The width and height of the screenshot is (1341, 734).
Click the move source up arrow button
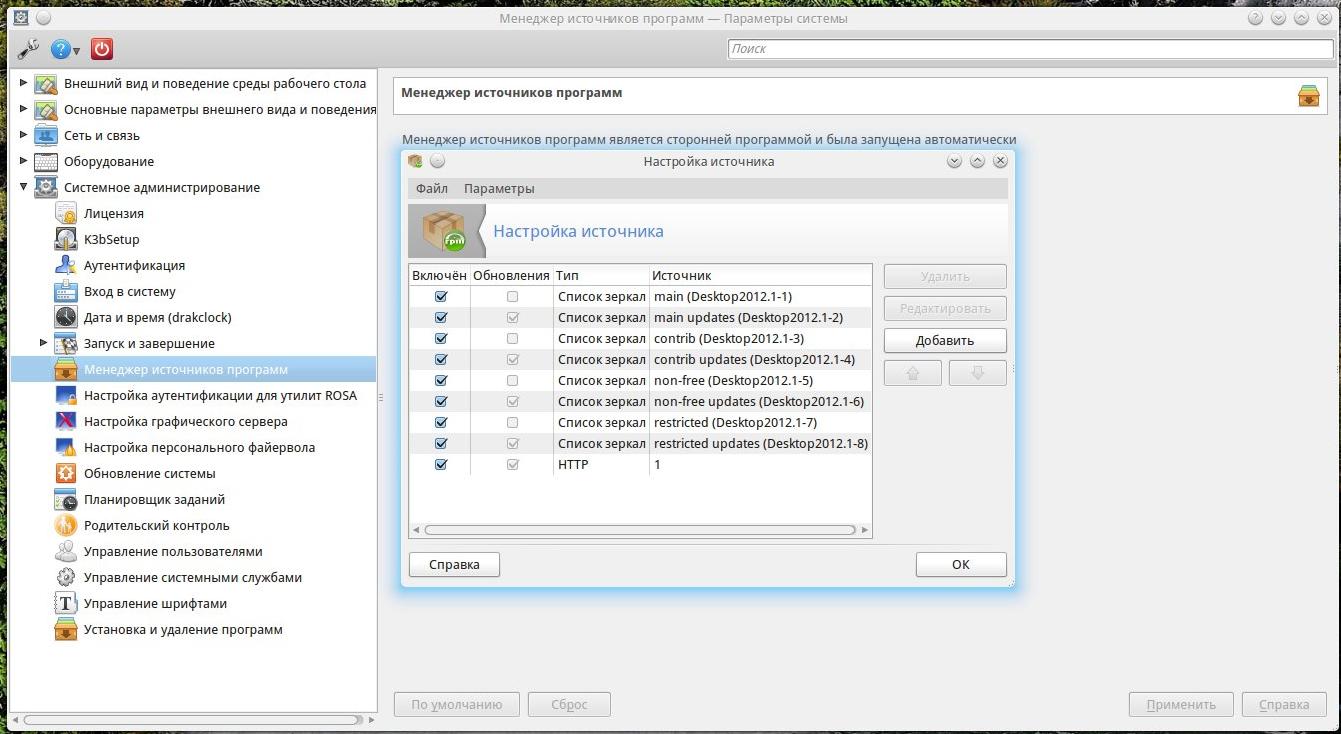pos(913,373)
